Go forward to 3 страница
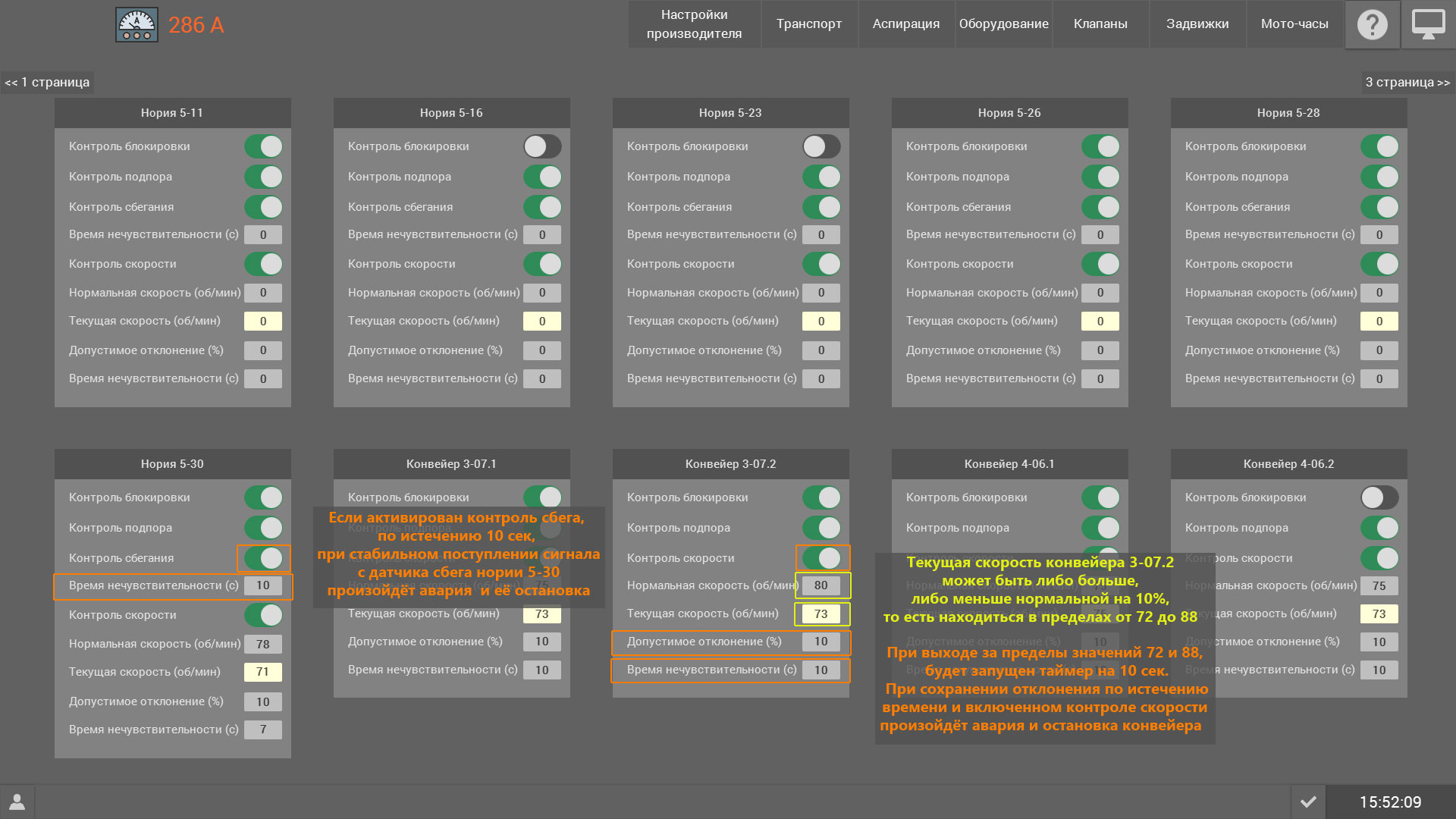This screenshot has height=819, width=1456. 1407,82
